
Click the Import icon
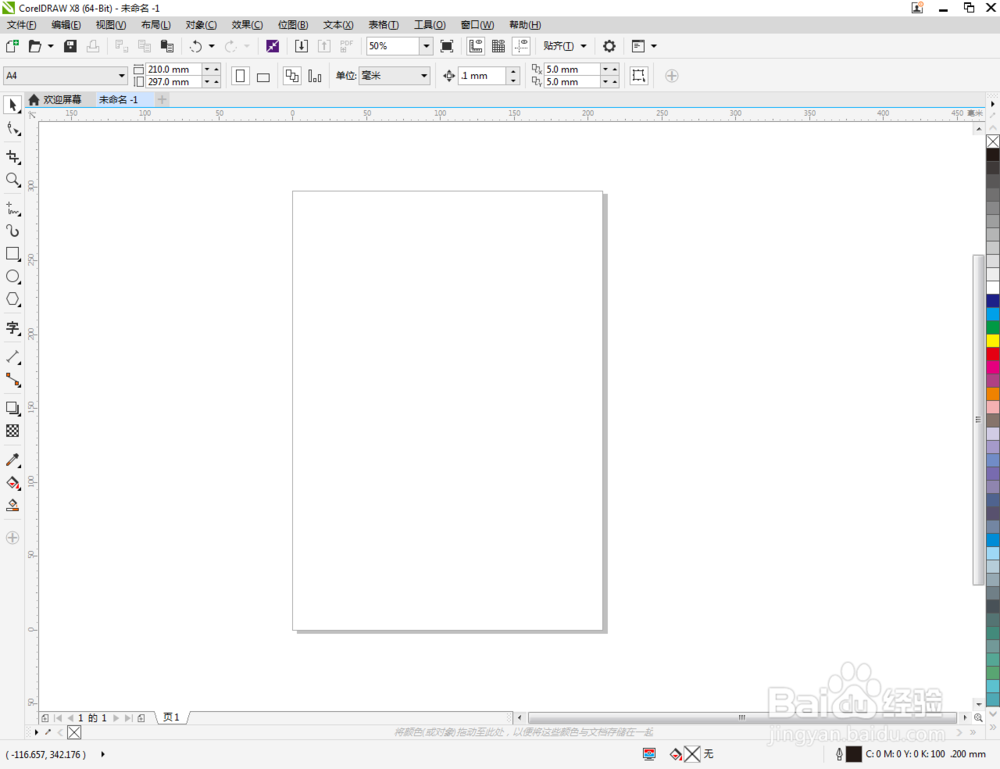[x=301, y=46]
